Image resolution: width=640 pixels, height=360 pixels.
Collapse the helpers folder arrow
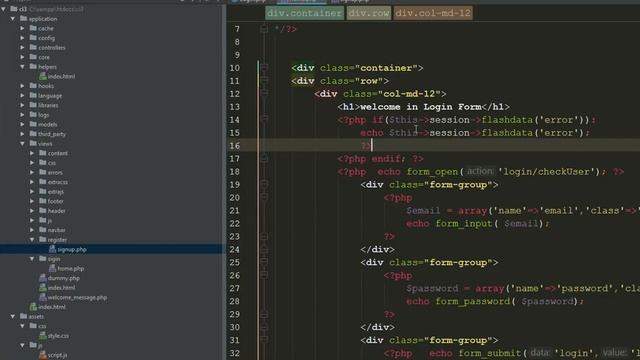pos(22,67)
